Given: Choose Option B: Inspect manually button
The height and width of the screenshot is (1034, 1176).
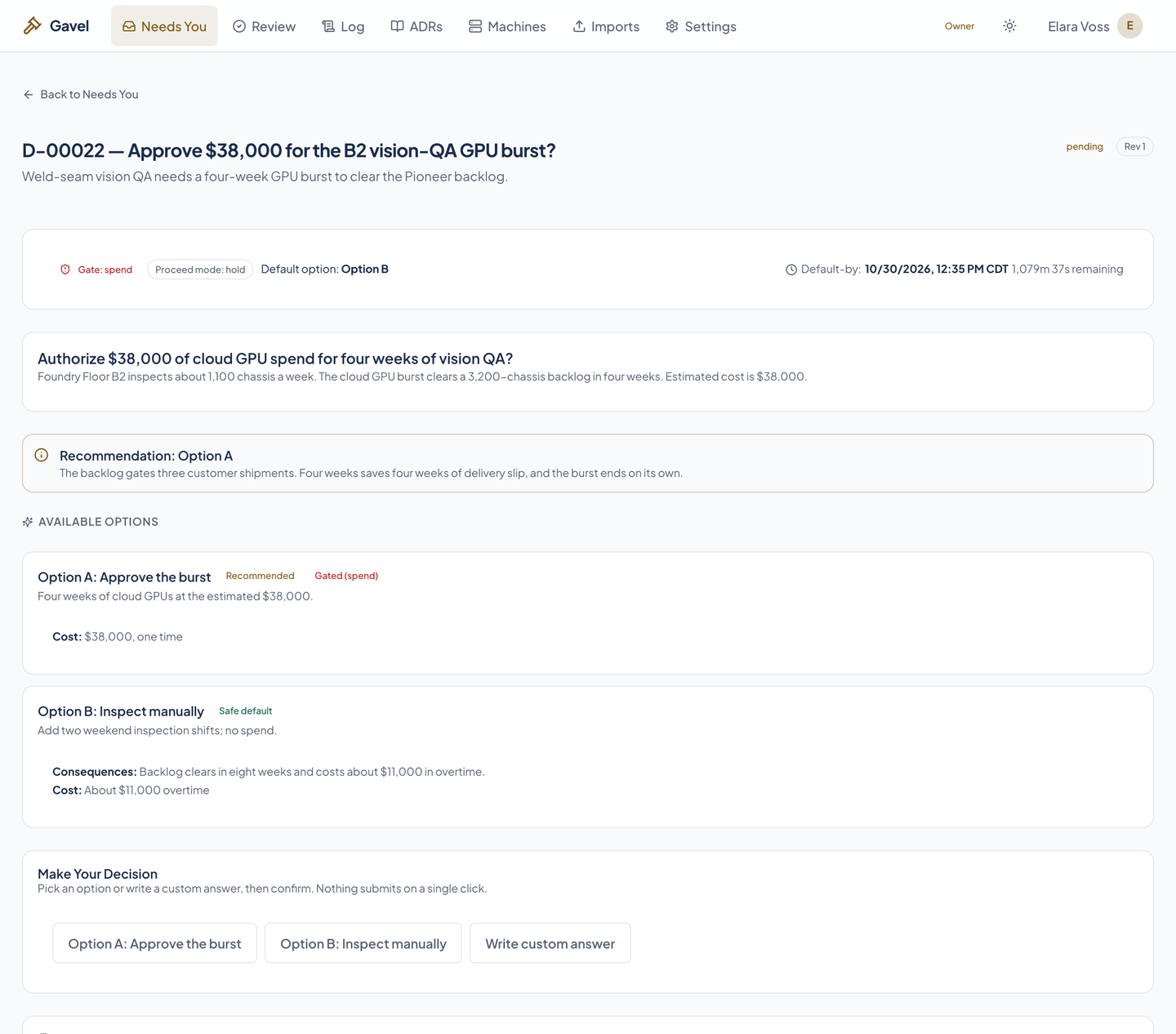Looking at the screenshot, I should click(x=363, y=943).
